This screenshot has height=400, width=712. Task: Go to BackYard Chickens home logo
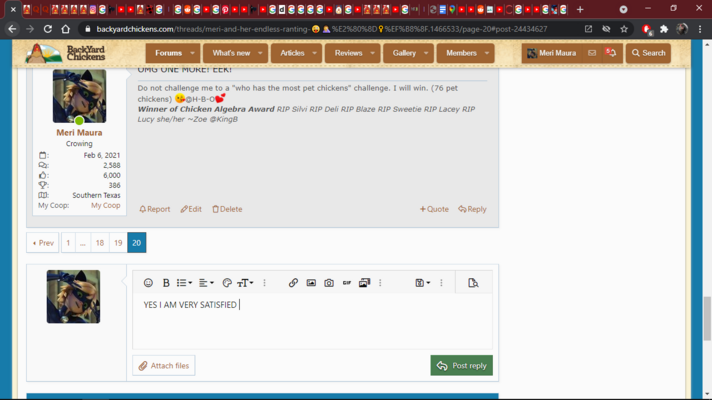click(65, 53)
